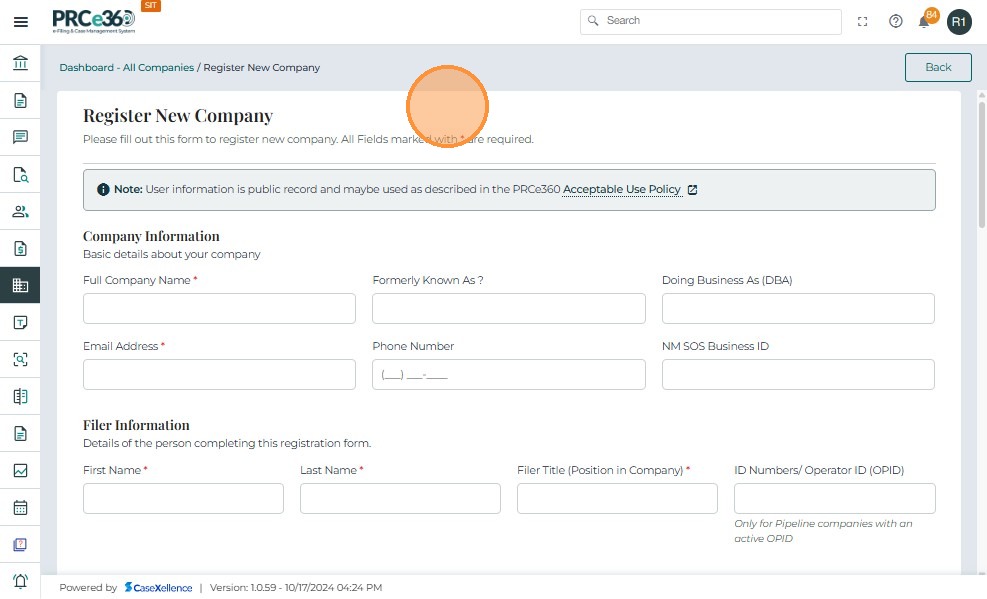Screen dimensions: 987x599
Task: View notifications bell with 84 badge
Action: 925,21
